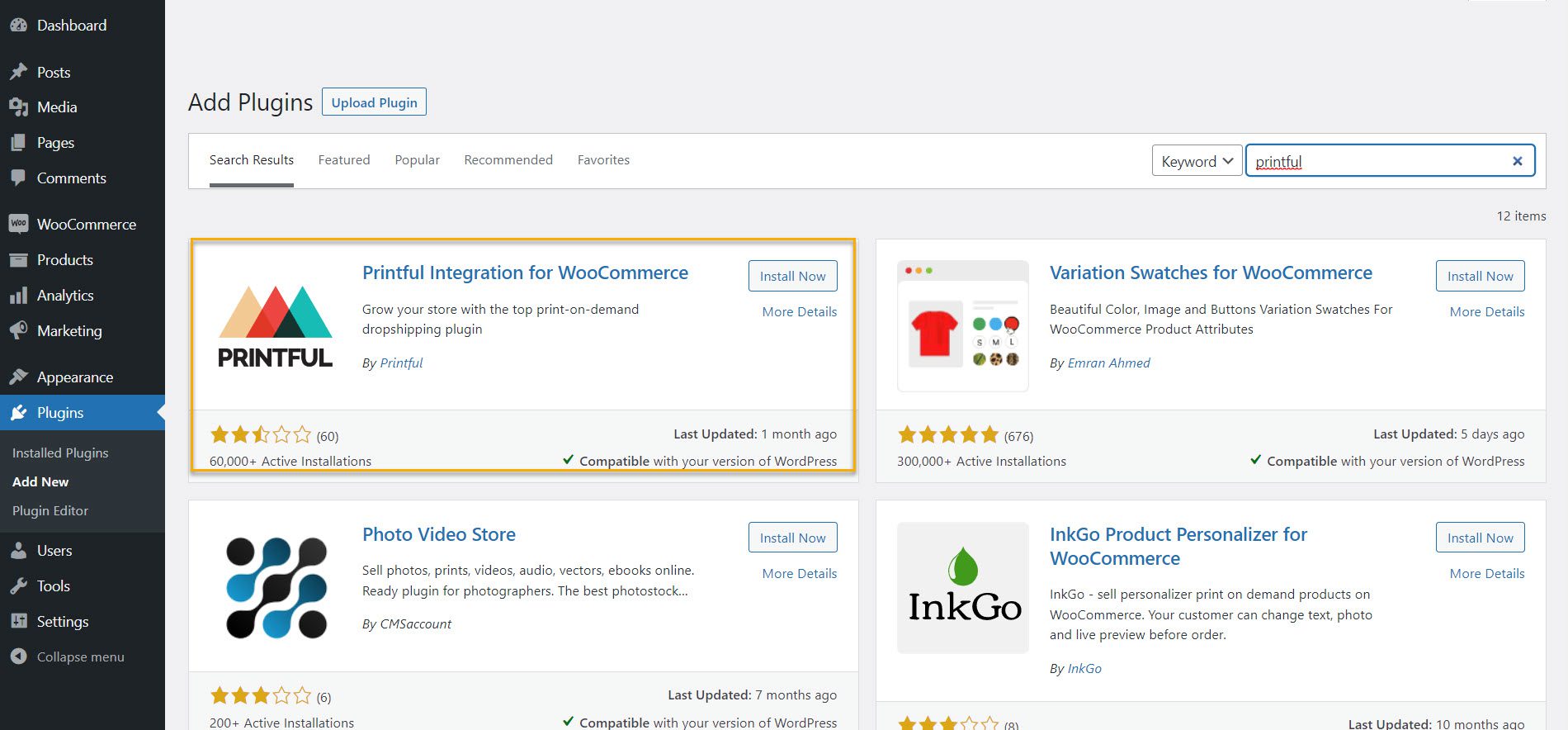Open the Emran Ahmed author link
1568x730 pixels.
tap(1108, 363)
